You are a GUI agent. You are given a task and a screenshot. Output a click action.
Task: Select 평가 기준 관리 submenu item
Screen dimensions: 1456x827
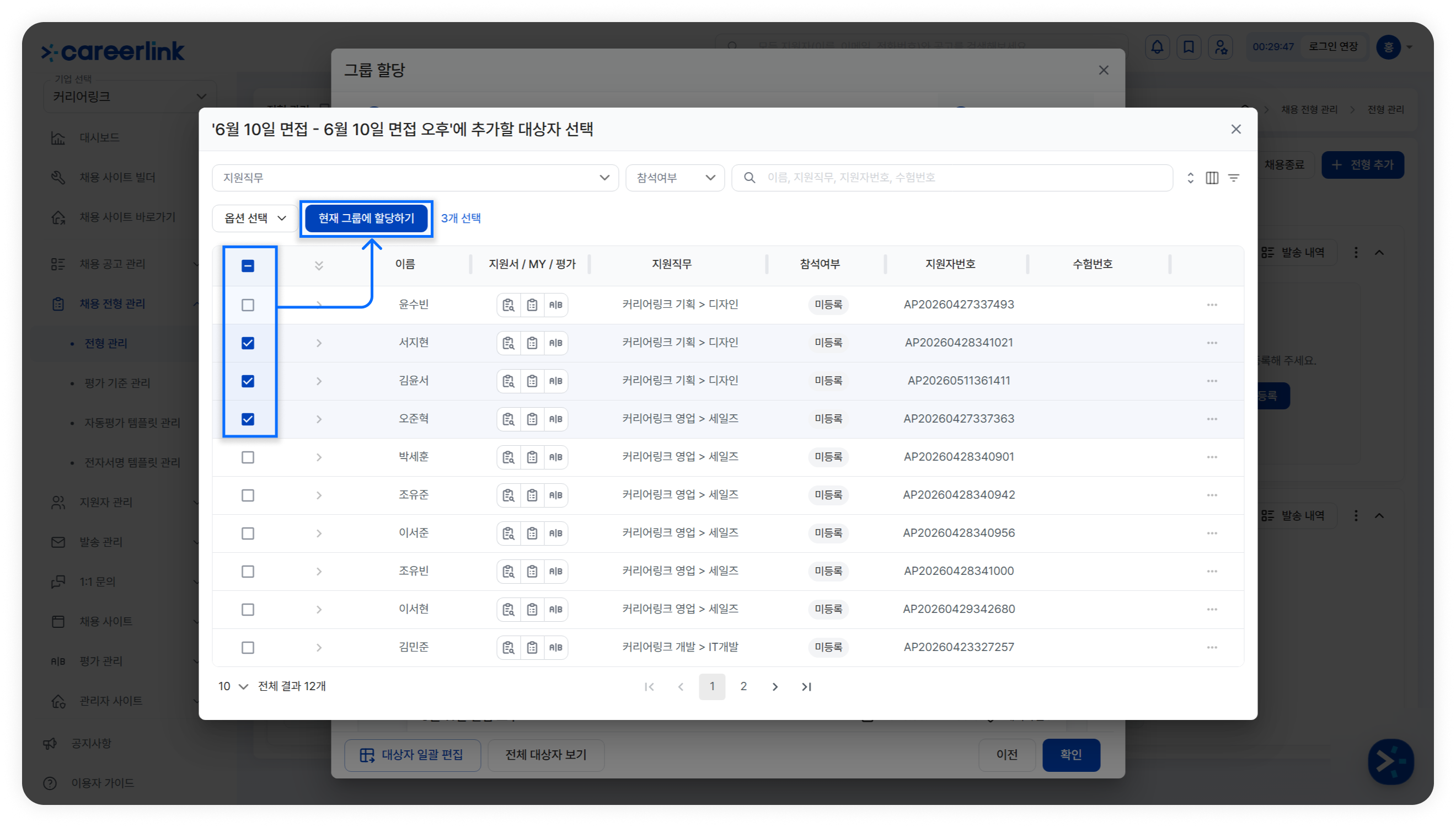pyautogui.click(x=117, y=383)
